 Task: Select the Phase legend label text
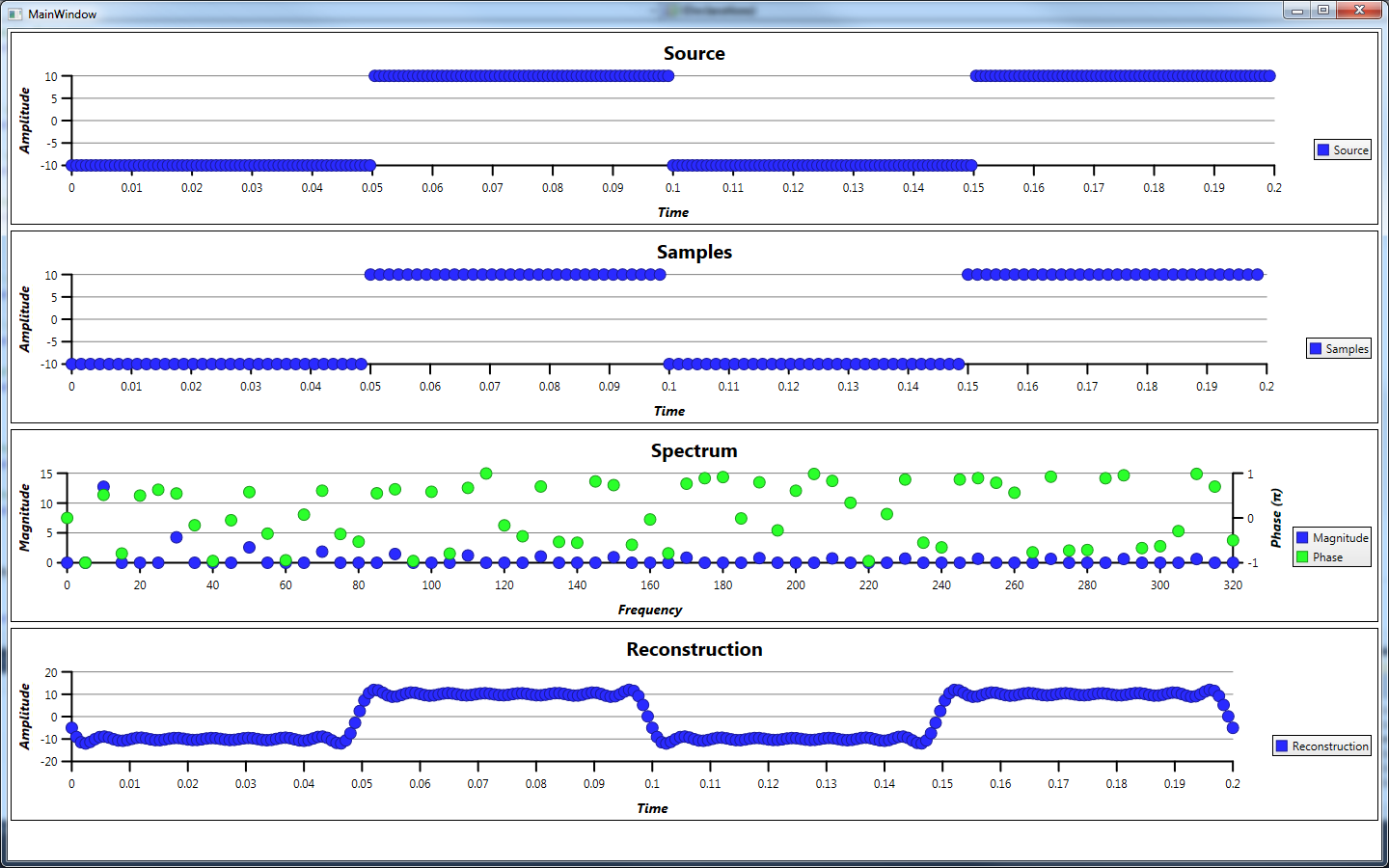click(1327, 556)
